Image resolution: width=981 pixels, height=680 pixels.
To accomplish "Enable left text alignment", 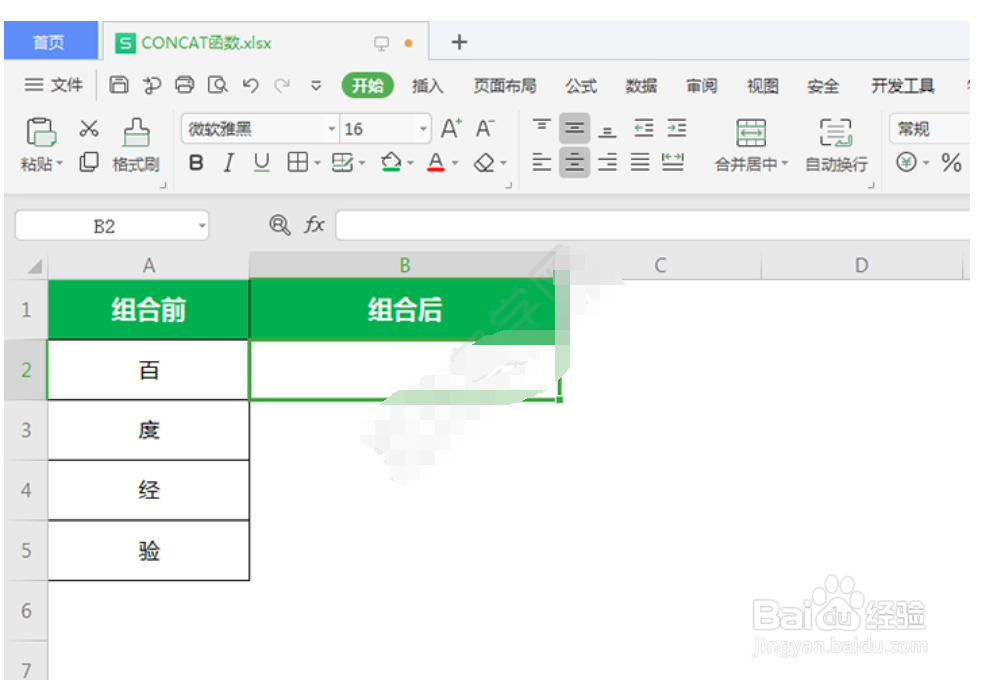I will point(541,162).
